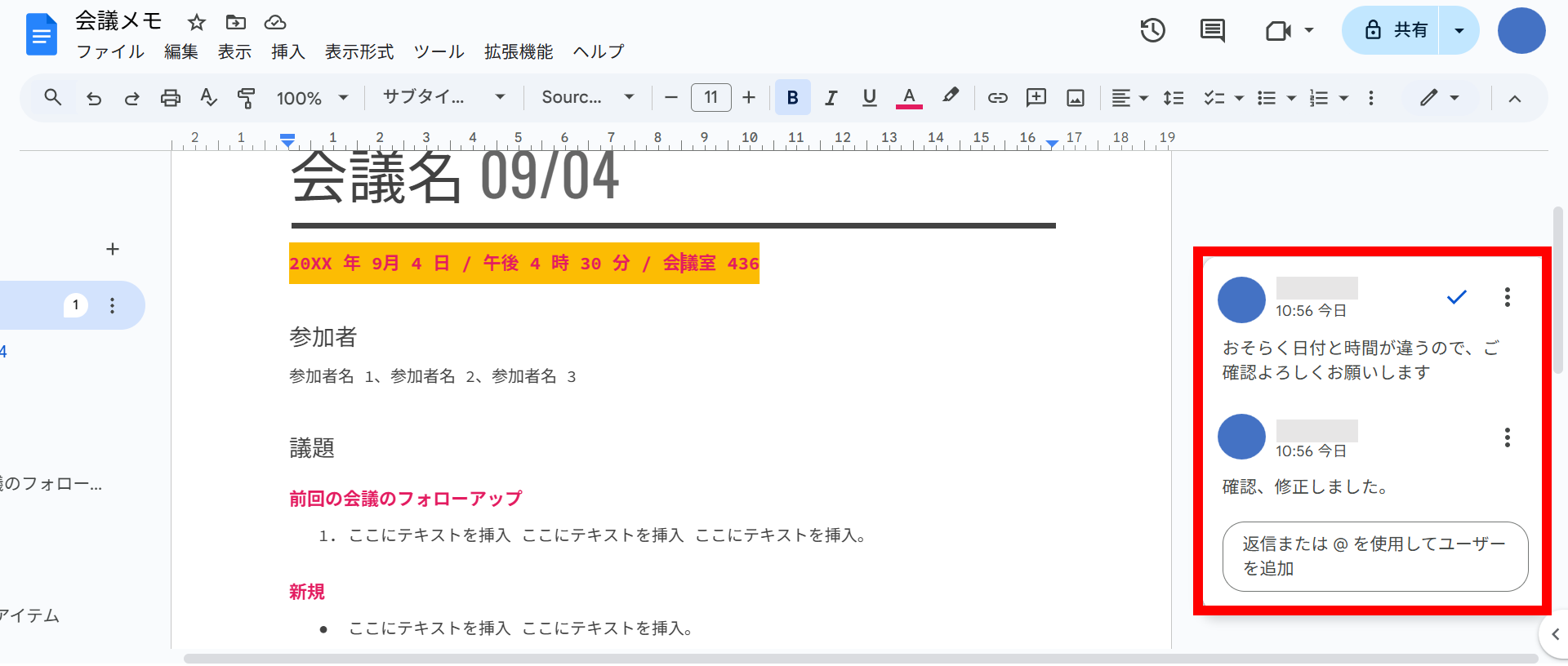This screenshot has width=1568, height=666.
Task: Open the ヘルプ menu
Action: pos(599,51)
